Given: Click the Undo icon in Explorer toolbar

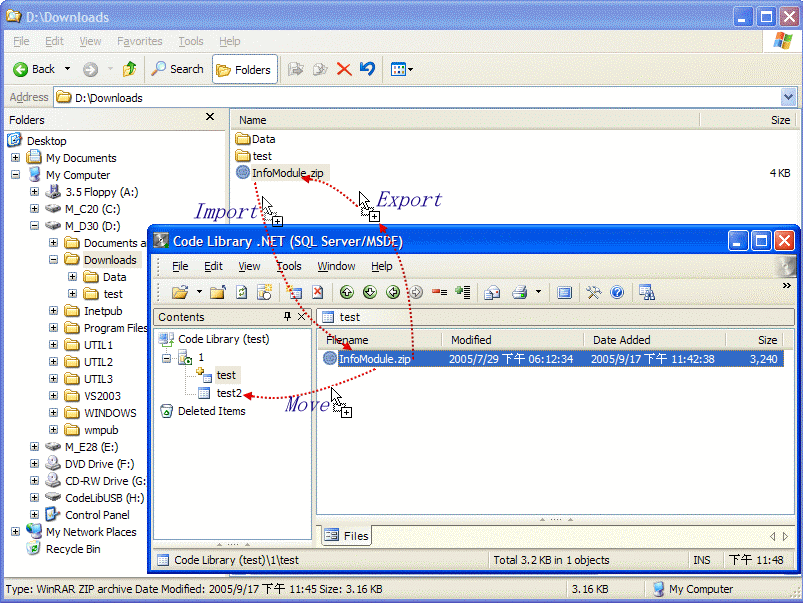Looking at the screenshot, I should click(x=367, y=69).
